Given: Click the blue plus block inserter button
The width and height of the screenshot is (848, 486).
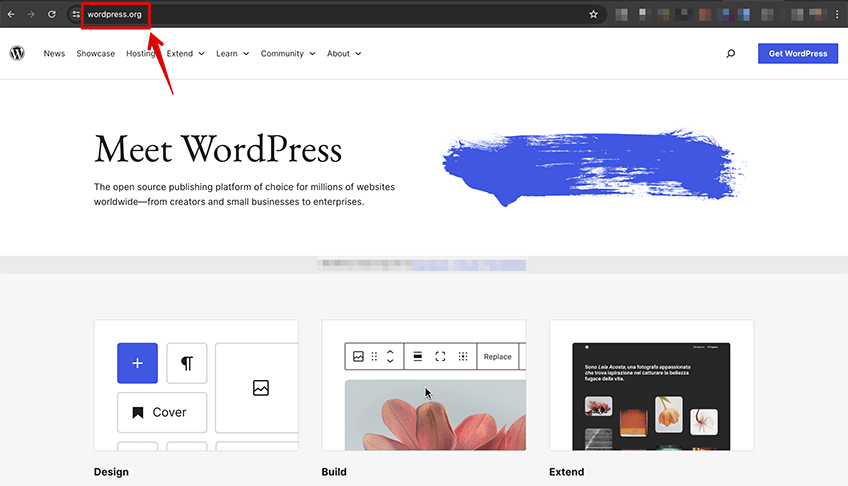Looking at the screenshot, I should [x=137, y=363].
